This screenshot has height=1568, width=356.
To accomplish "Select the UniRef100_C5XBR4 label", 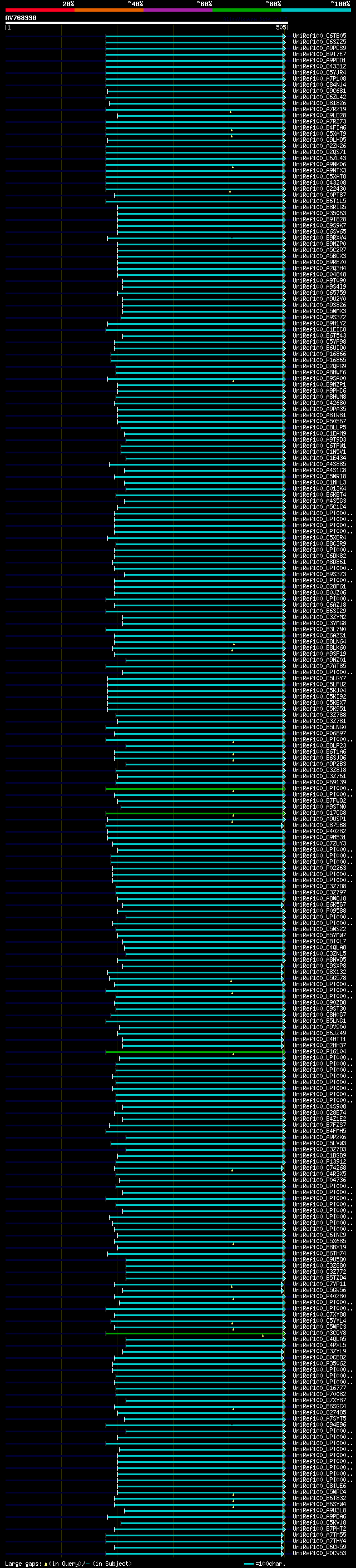I will point(319,537).
